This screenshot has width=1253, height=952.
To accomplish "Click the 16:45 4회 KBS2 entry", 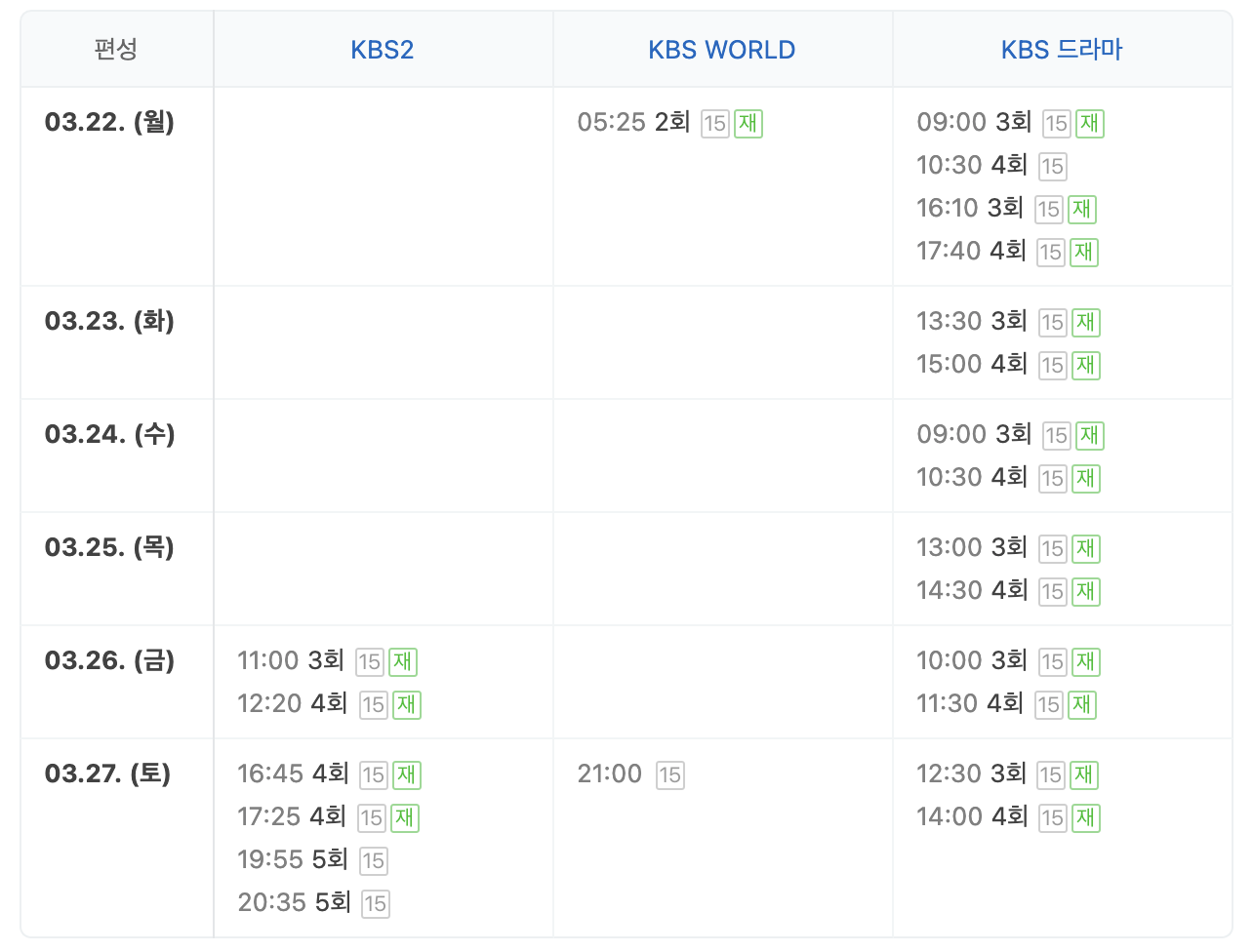I will pos(293,773).
